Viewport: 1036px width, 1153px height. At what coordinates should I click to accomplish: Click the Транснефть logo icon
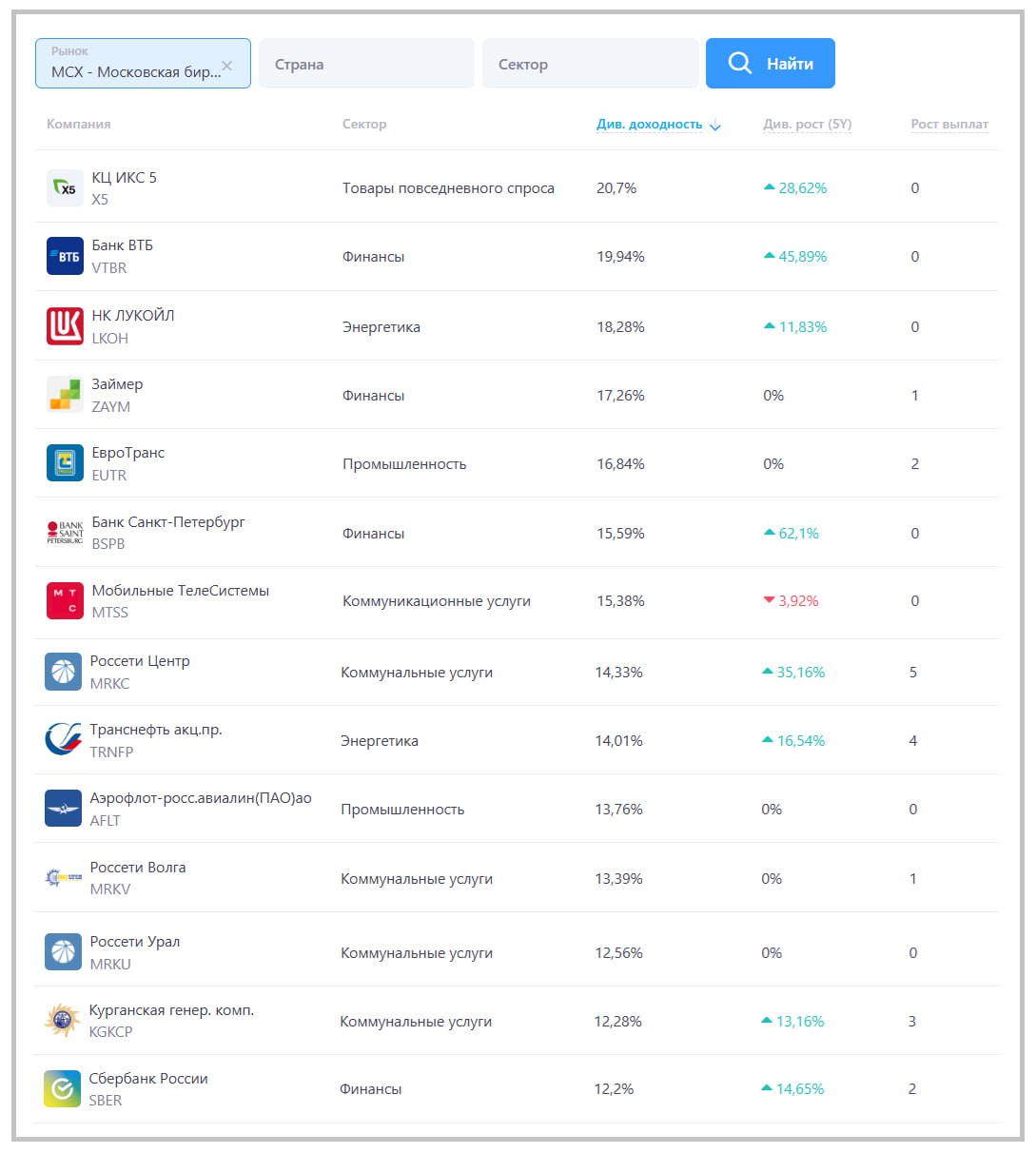coord(63,740)
